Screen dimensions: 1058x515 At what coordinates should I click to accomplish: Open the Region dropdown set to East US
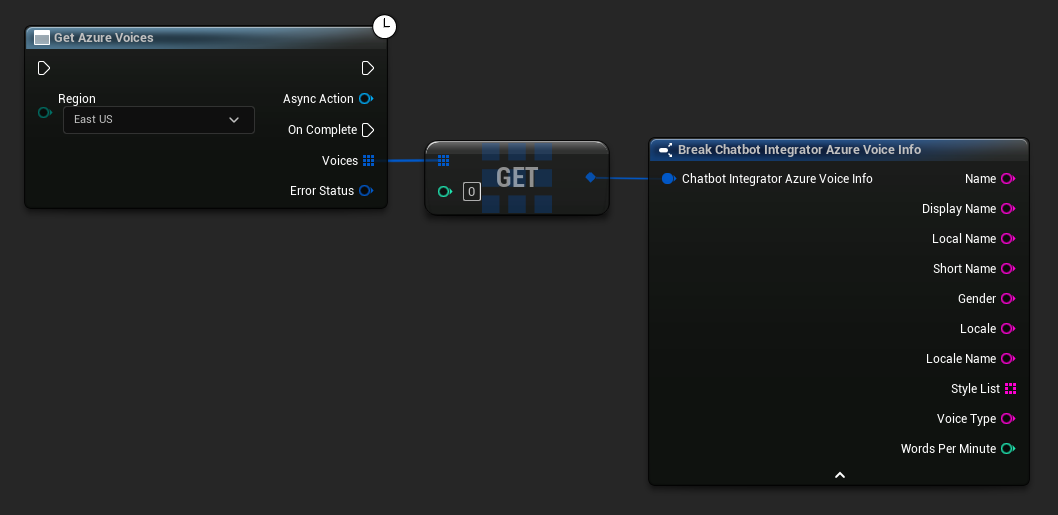pos(158,120)
